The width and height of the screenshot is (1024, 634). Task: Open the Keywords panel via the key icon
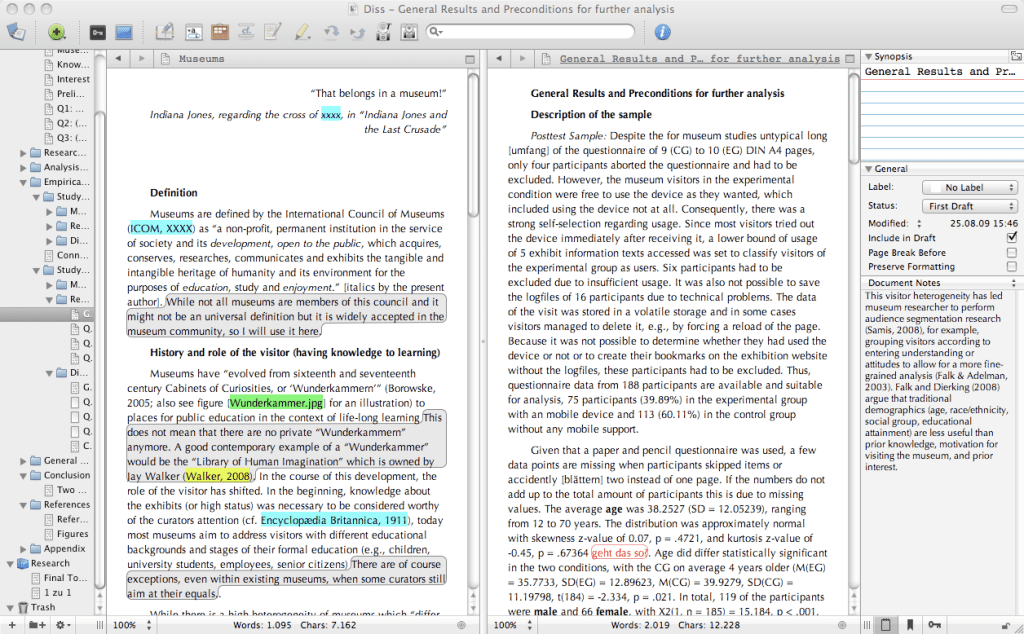pyautogui.click(x=100, y=31)
